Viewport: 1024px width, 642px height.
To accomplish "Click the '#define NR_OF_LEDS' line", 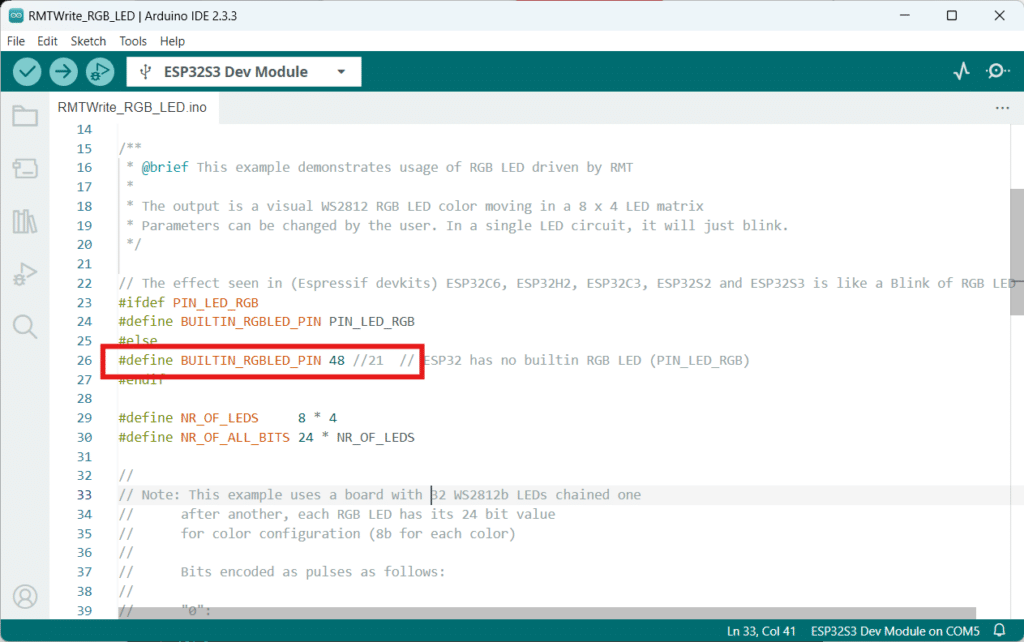I will 227,418.
